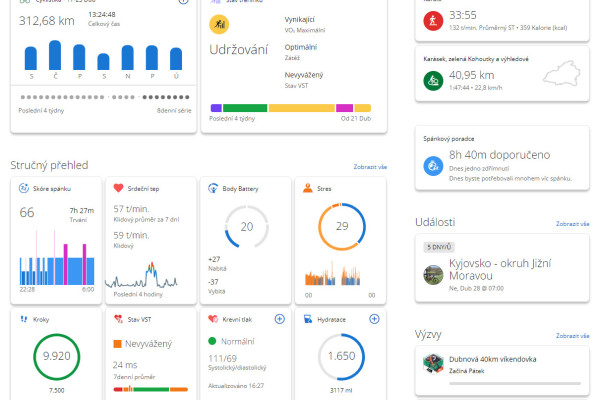Click Zobrazit vše next to Události
The width and height of the screenshot is (600, 400).
tap(572, 224)
